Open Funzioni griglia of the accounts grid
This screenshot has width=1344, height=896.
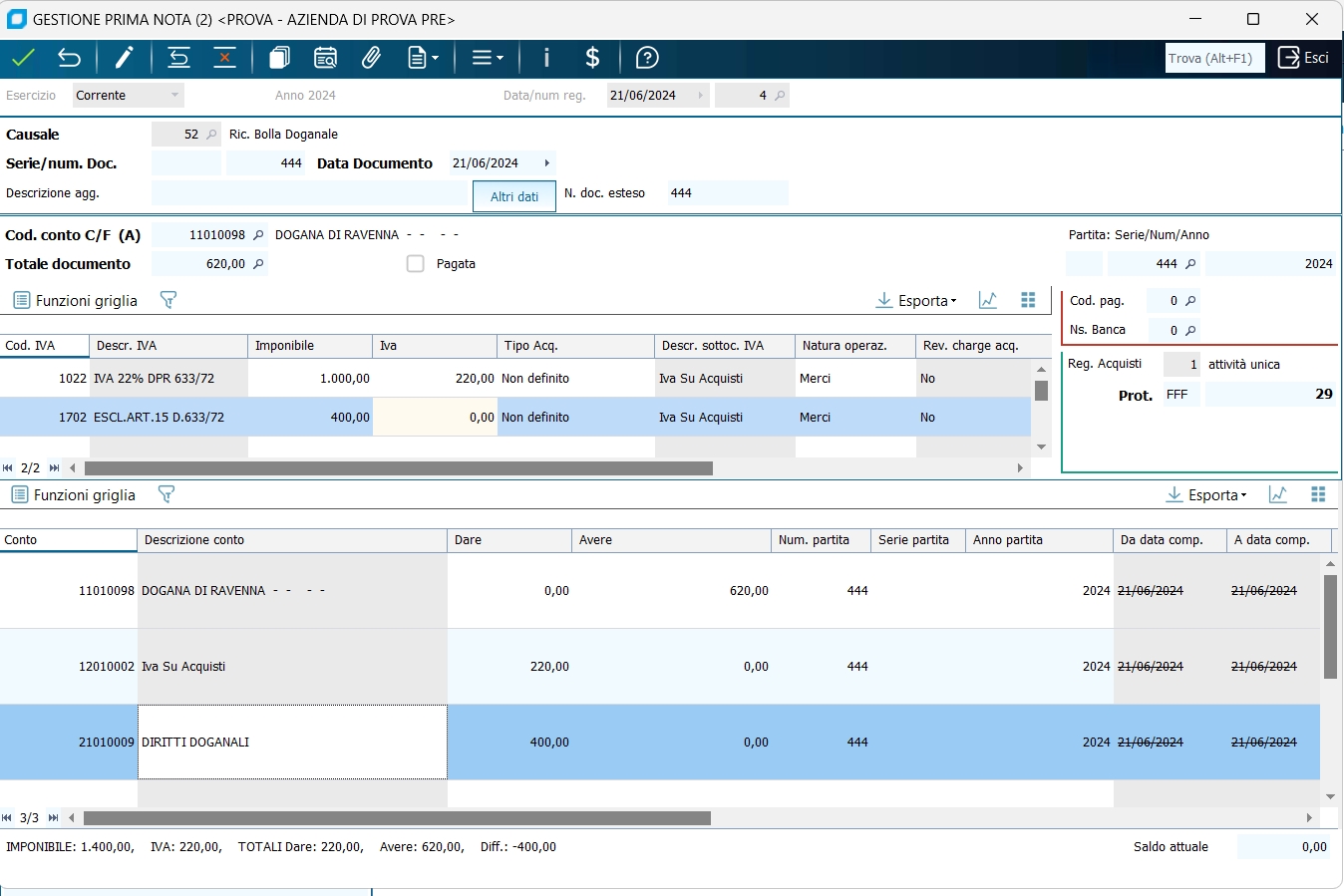coord(74,494)
